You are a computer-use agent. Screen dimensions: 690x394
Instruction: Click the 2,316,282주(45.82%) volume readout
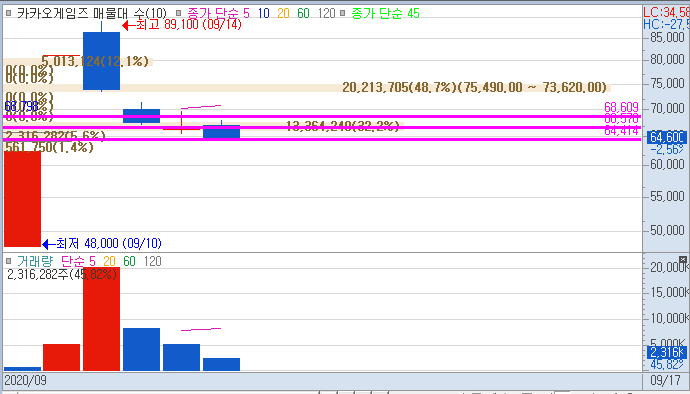click(x=62, y=274)
